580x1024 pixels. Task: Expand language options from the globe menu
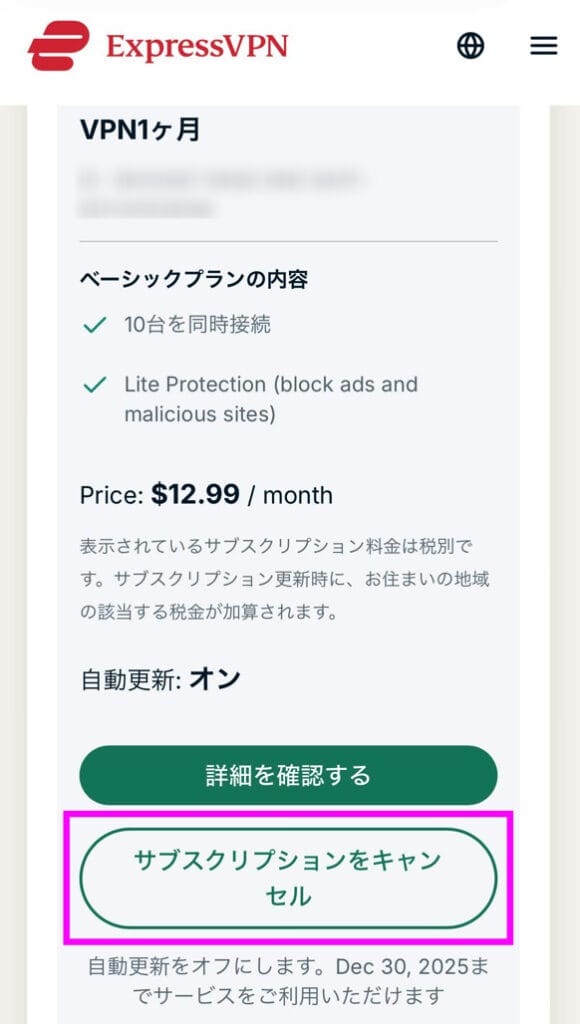click(x=470, y=45)
